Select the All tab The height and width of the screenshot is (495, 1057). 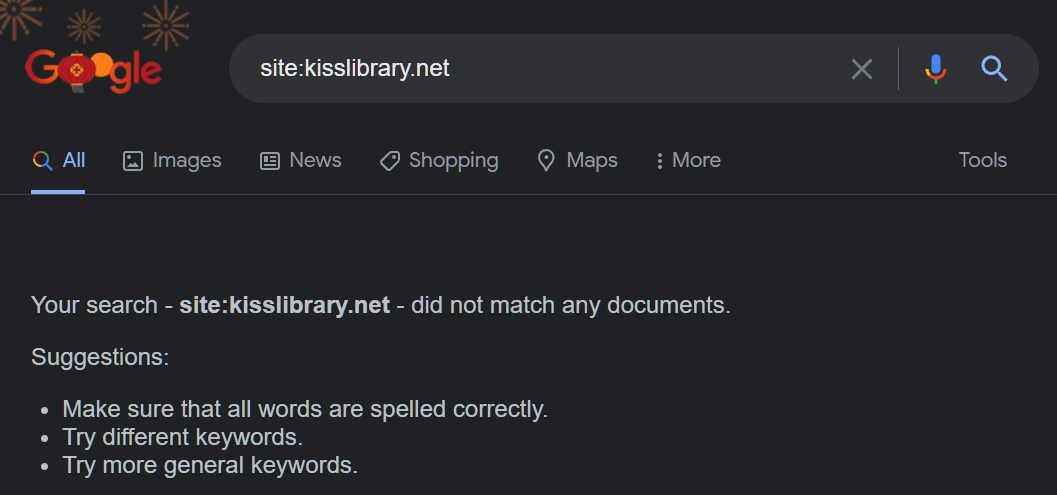58,161
